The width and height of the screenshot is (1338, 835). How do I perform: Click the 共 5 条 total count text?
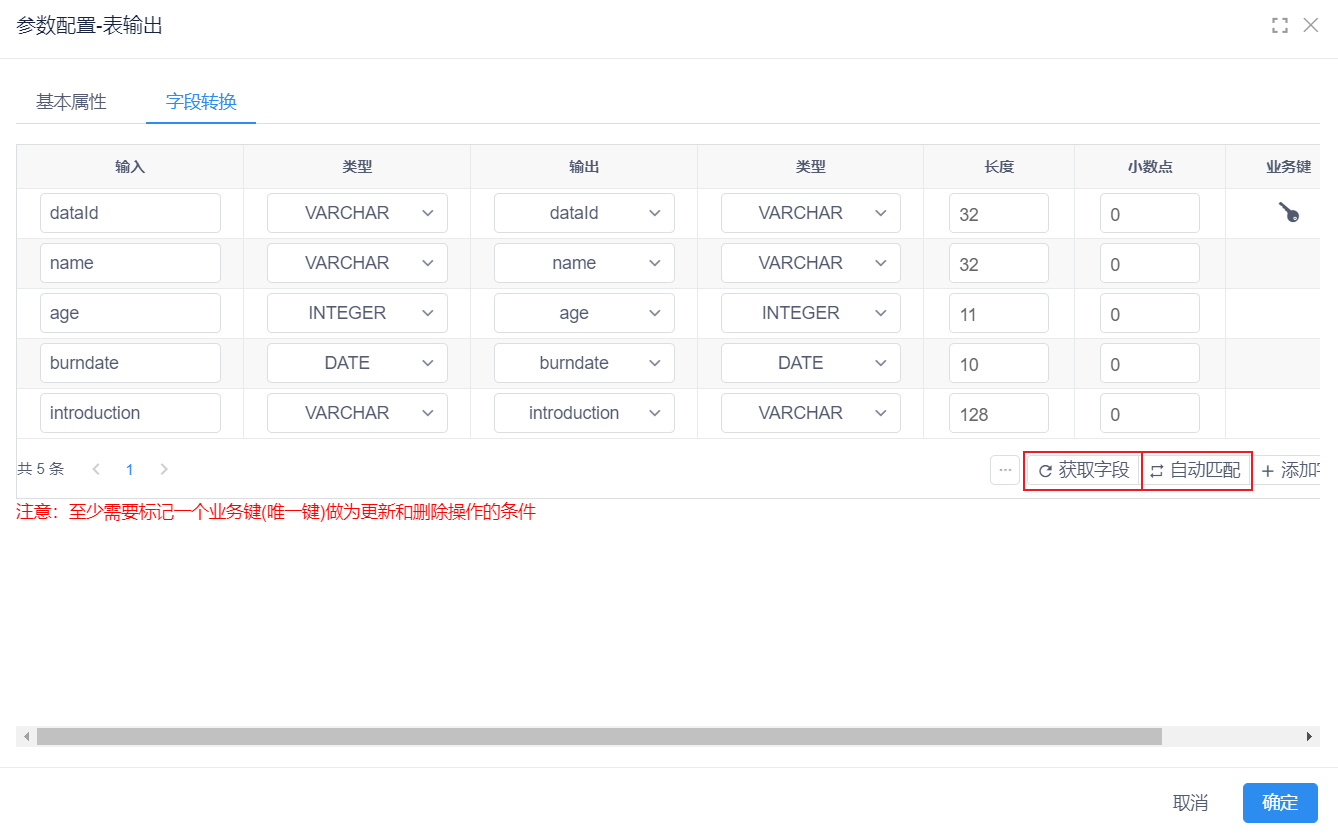(x=41, y=469)
